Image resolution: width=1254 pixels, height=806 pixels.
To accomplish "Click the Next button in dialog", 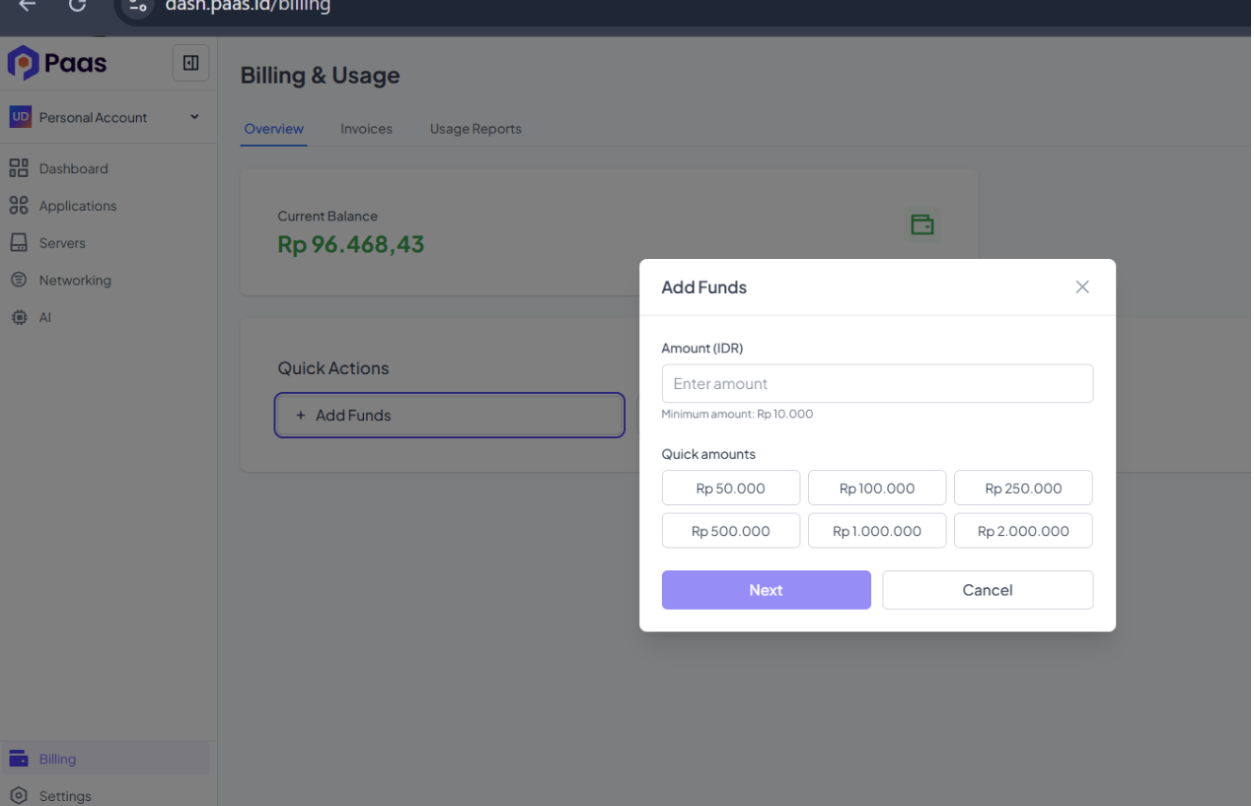I will point(766,590).
